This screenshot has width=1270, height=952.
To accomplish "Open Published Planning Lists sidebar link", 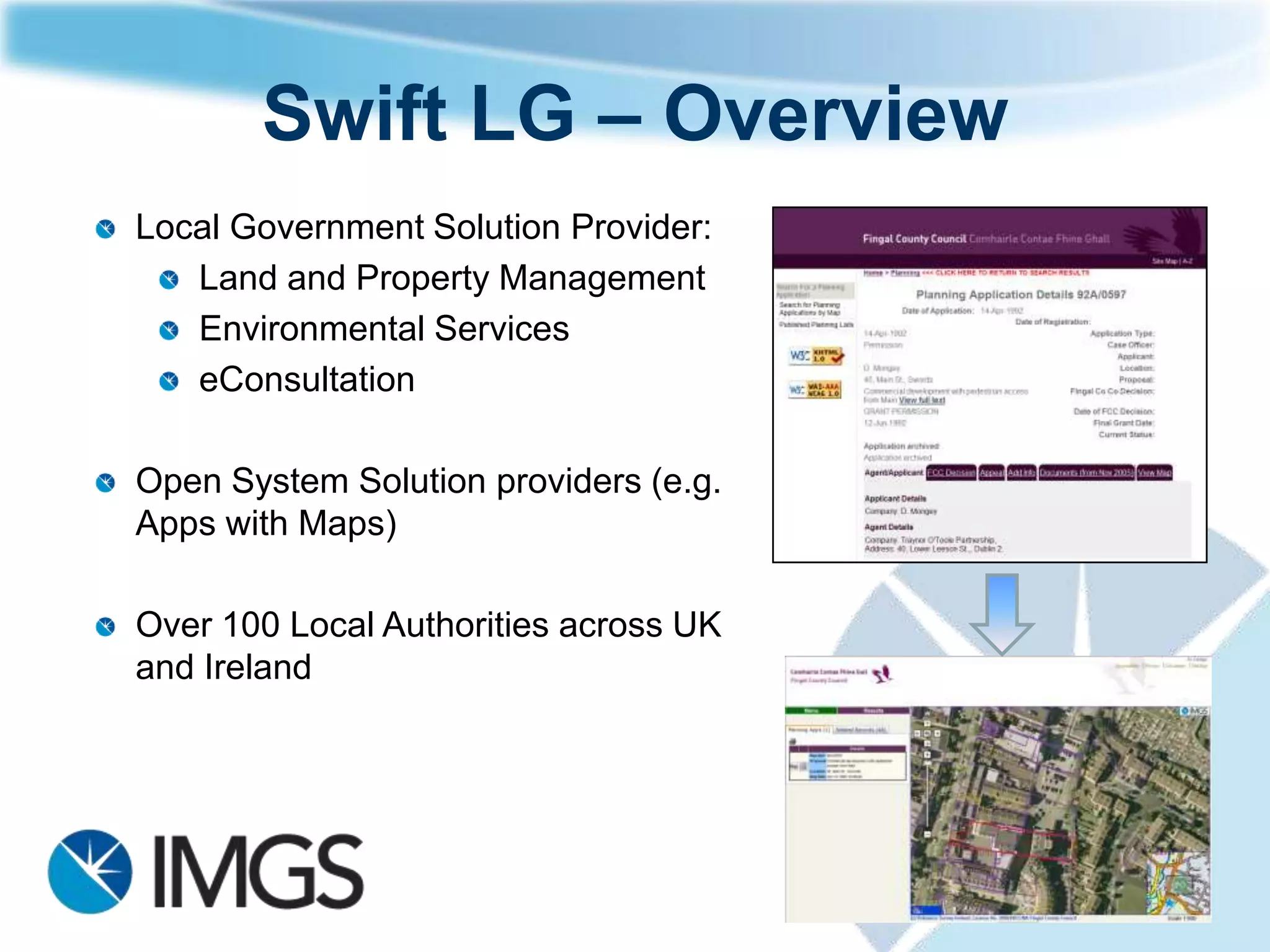I will point(816,325).
